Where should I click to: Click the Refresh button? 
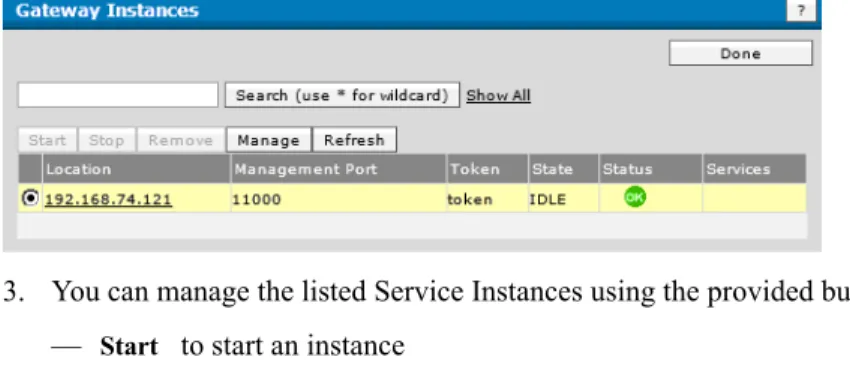[x=354, y=140]
